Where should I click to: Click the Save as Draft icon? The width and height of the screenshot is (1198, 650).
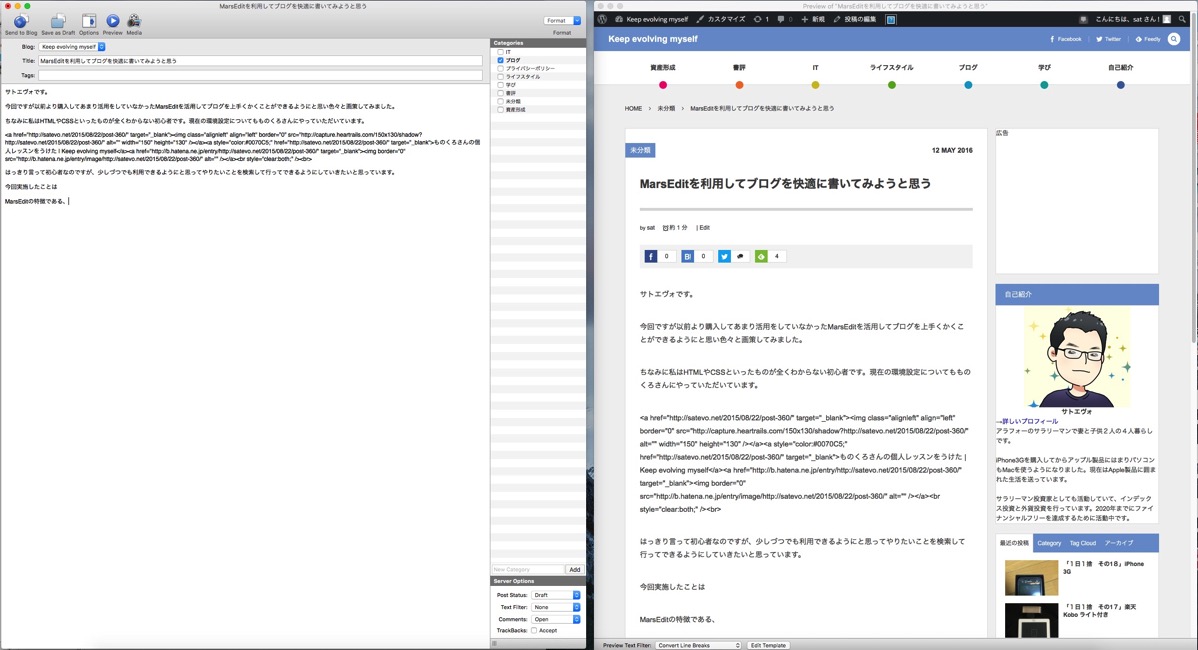(x=58, y=21)
